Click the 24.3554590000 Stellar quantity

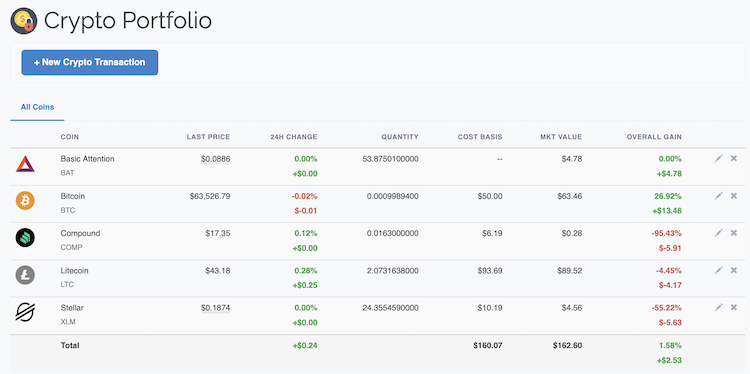[x=391, y=308]
